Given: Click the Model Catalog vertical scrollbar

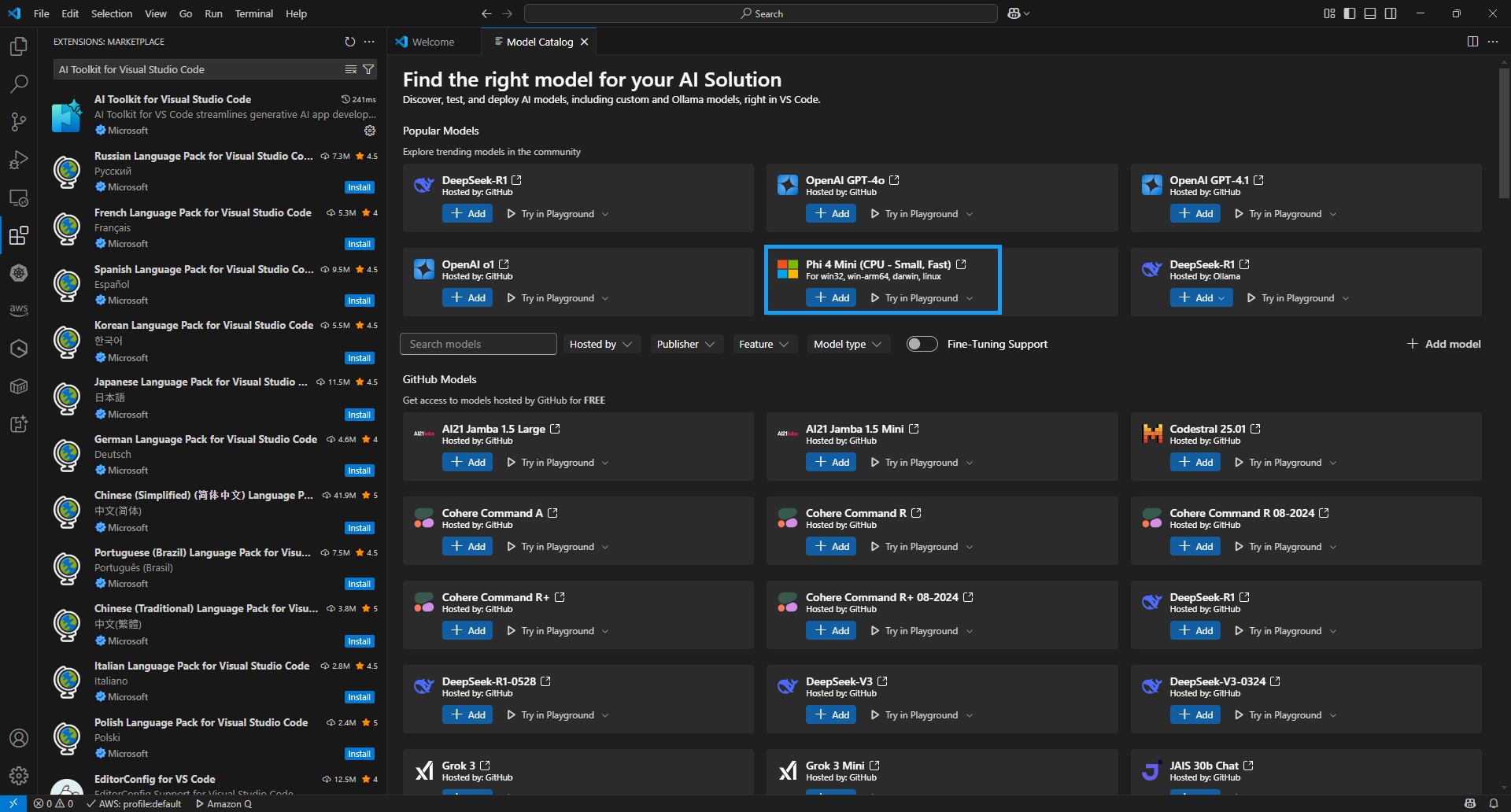Looking at the screenshot, I should (1504, 132).
